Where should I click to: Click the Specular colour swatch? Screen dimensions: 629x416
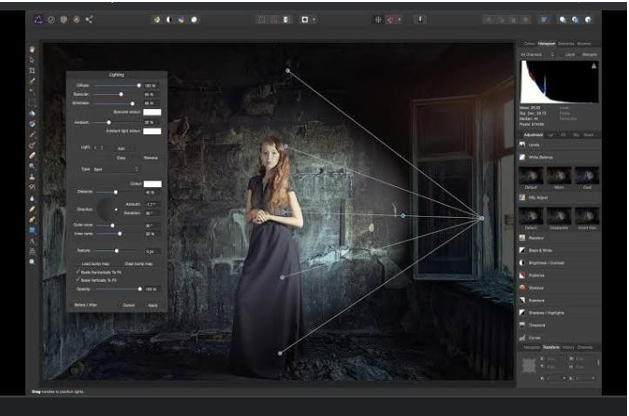pos(152,111)
